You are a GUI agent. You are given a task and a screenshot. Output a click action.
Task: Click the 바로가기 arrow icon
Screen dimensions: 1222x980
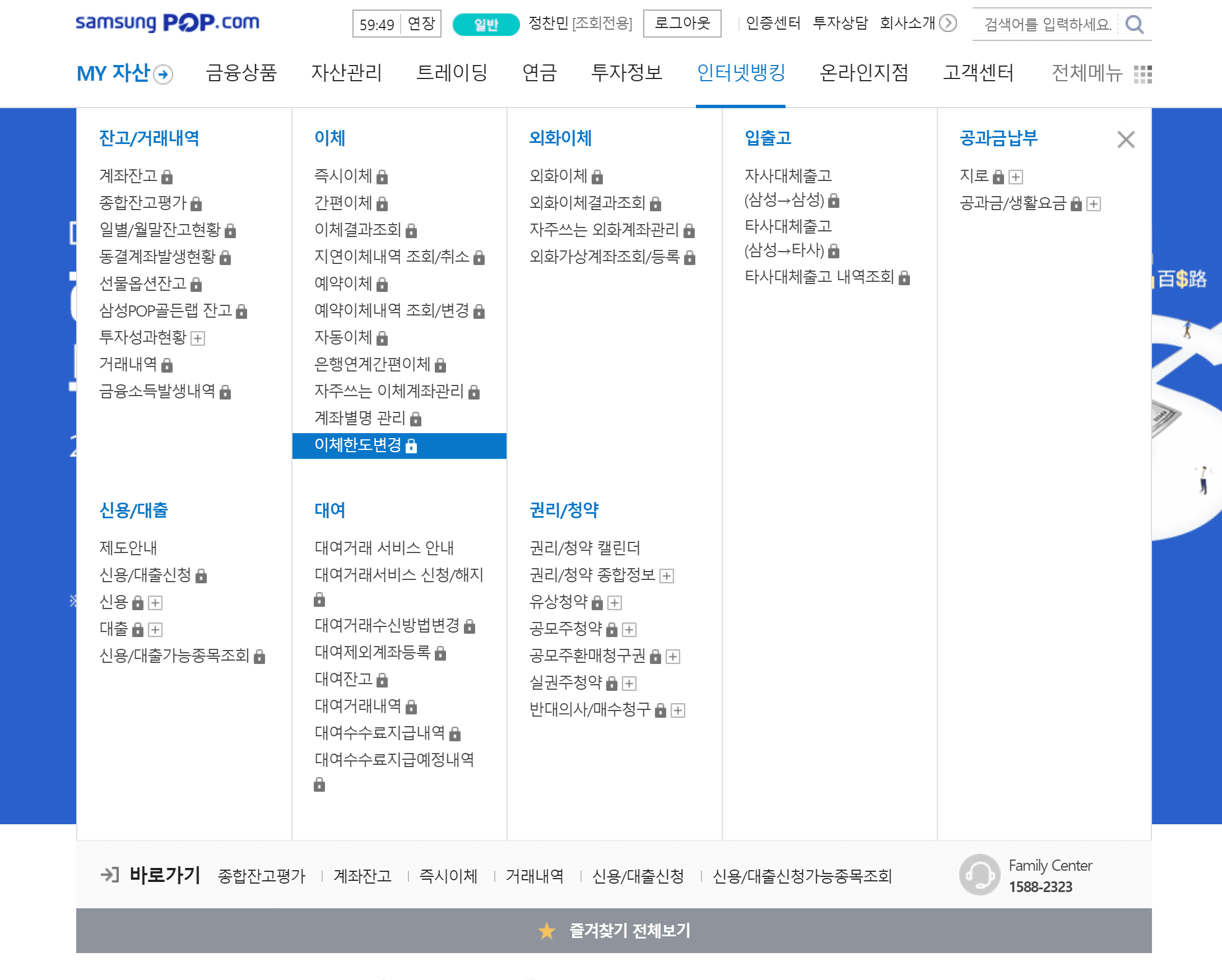coord(109,875)
